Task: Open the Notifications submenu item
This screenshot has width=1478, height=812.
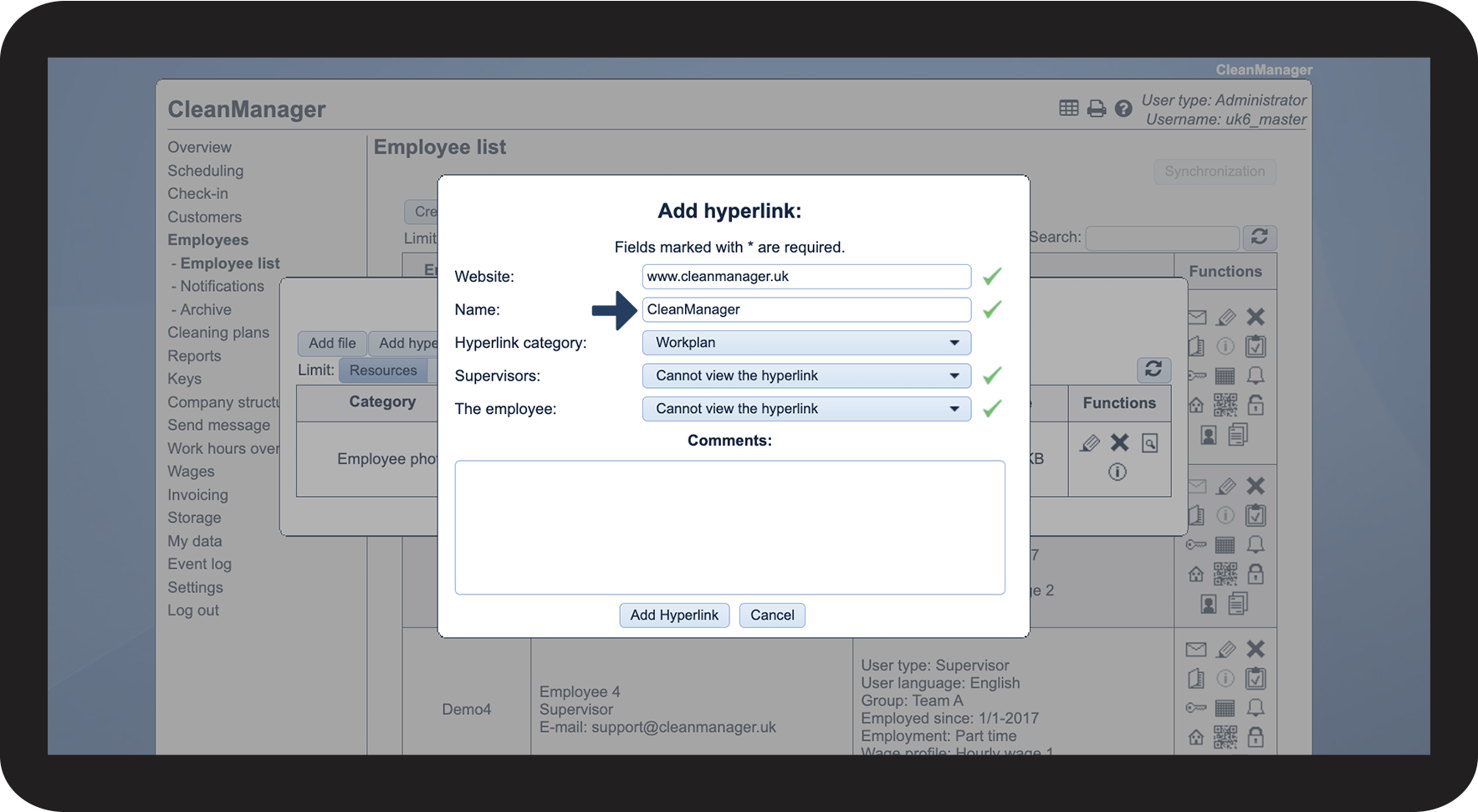Action: tap(222, 286)
